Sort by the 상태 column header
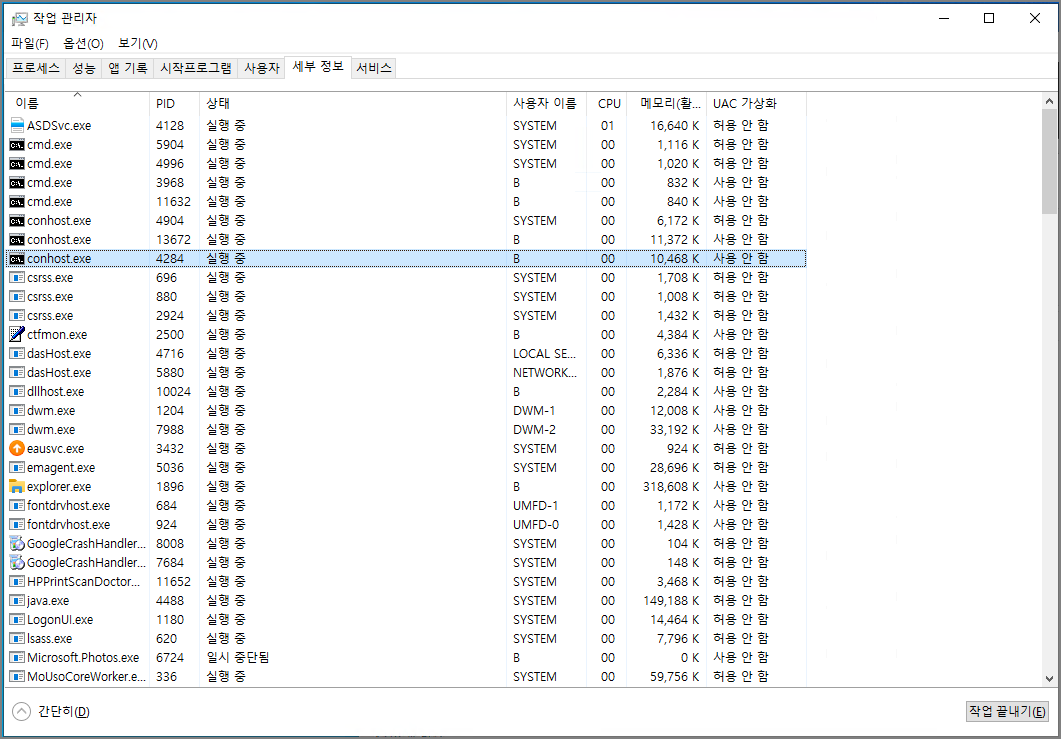The image size is (1061, 739). [x=353, y=104]
